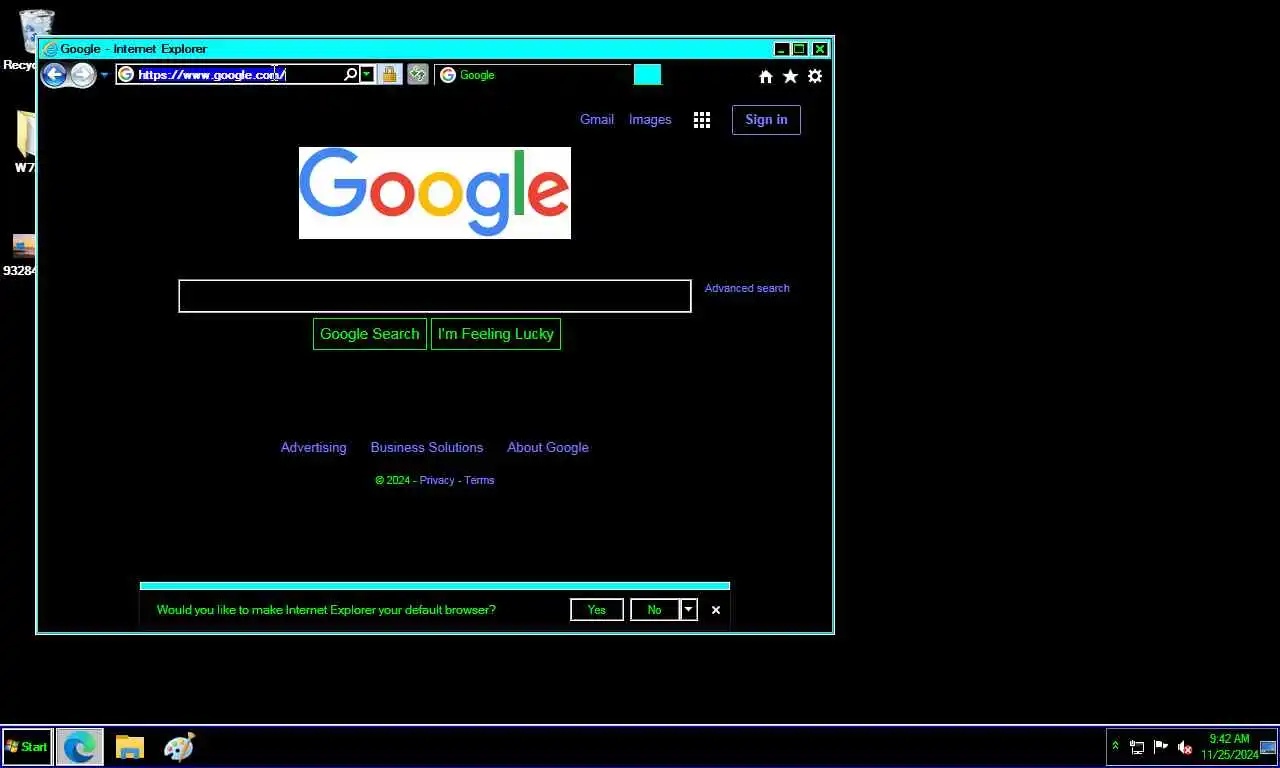The width and height of the screenshot is (1280, 768).
Task: Open the Advanced search link
Action: 747,288
